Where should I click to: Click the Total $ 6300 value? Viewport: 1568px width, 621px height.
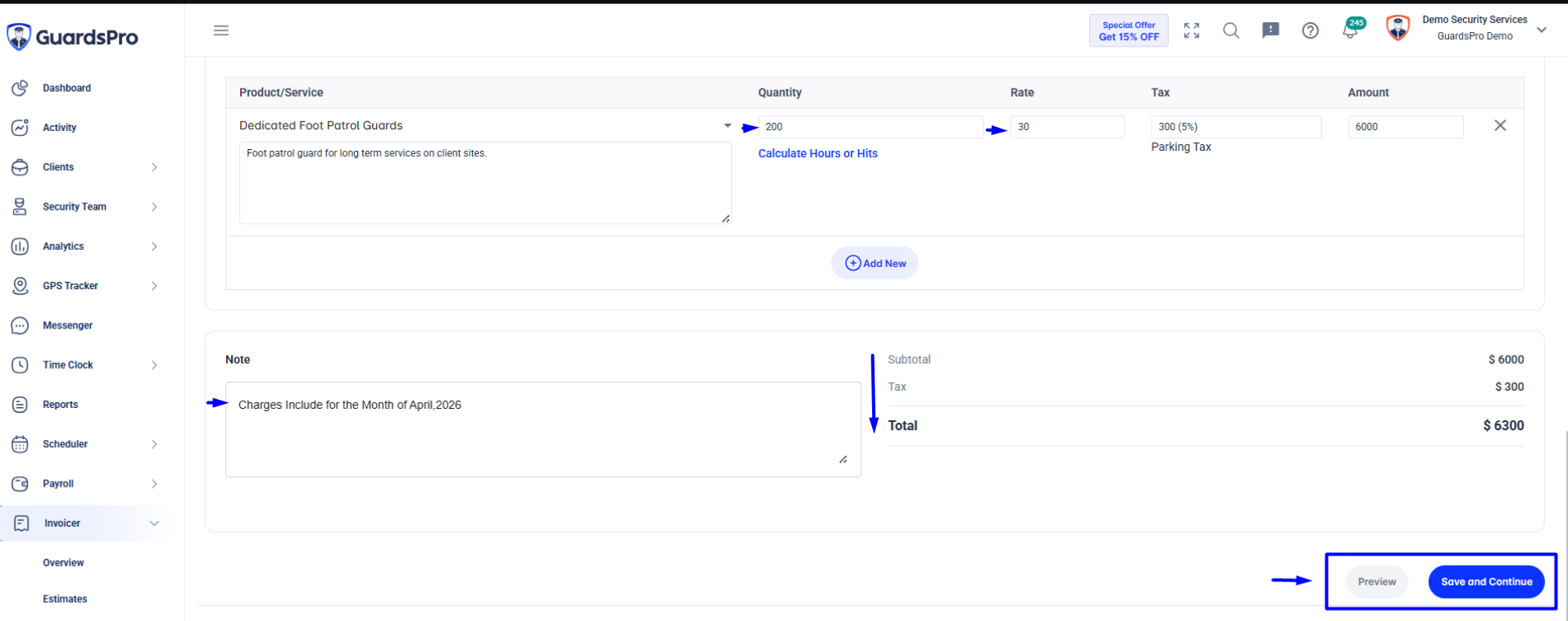coord(1503,425)
